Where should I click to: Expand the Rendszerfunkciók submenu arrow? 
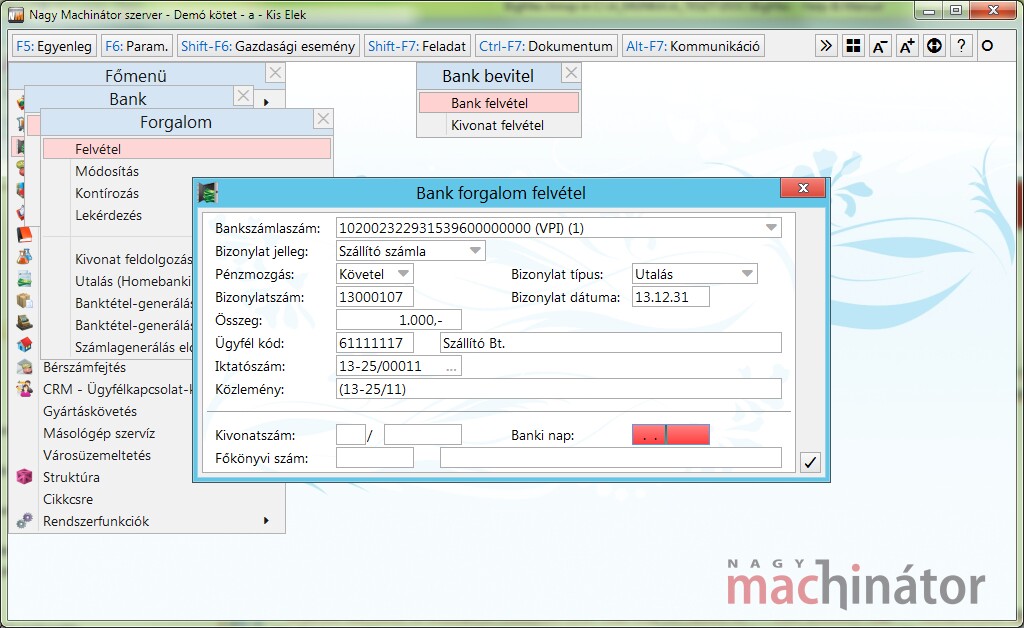[266, 520]
